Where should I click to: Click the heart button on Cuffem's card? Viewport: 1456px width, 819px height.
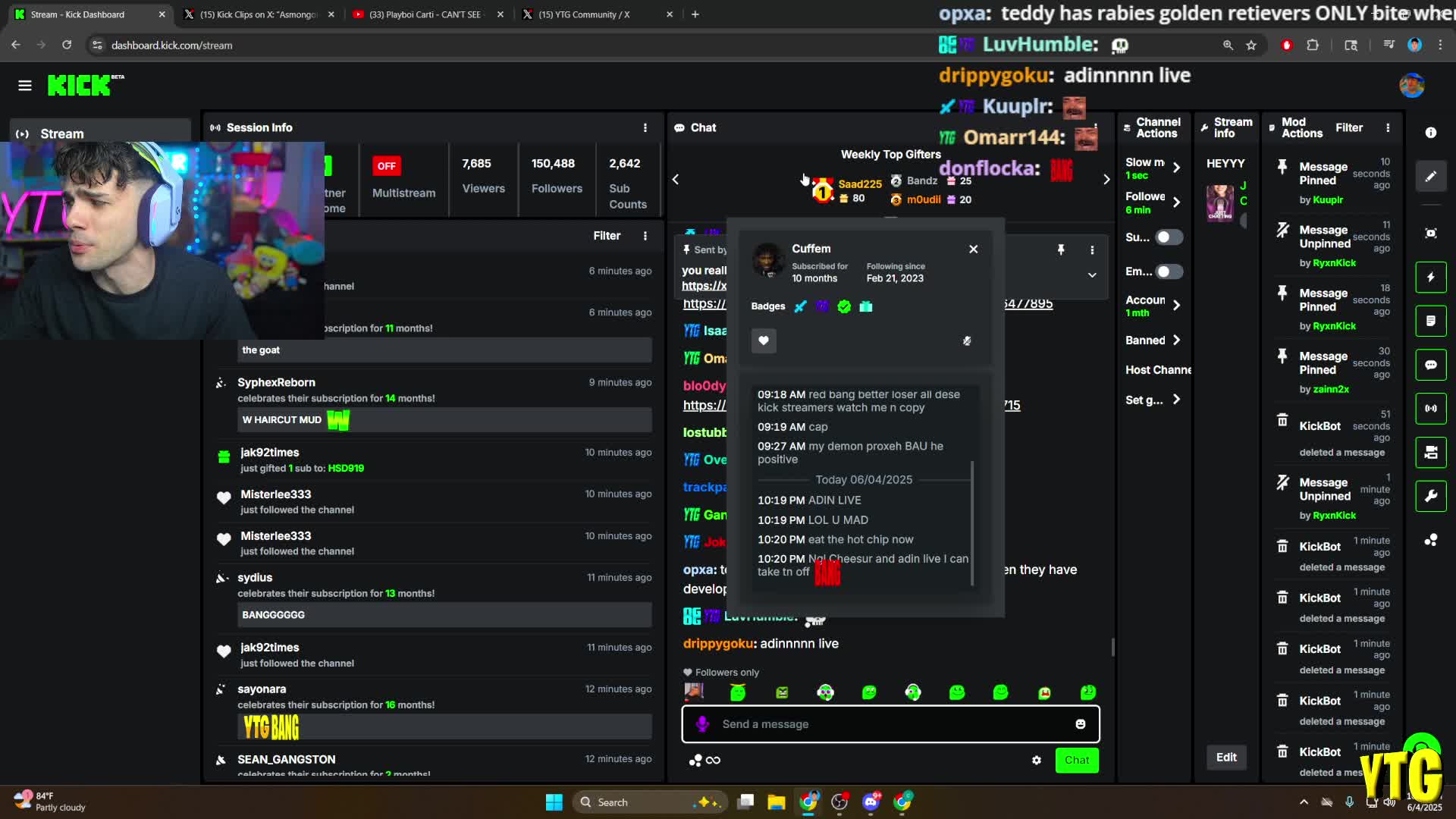[x=764, y=341]
